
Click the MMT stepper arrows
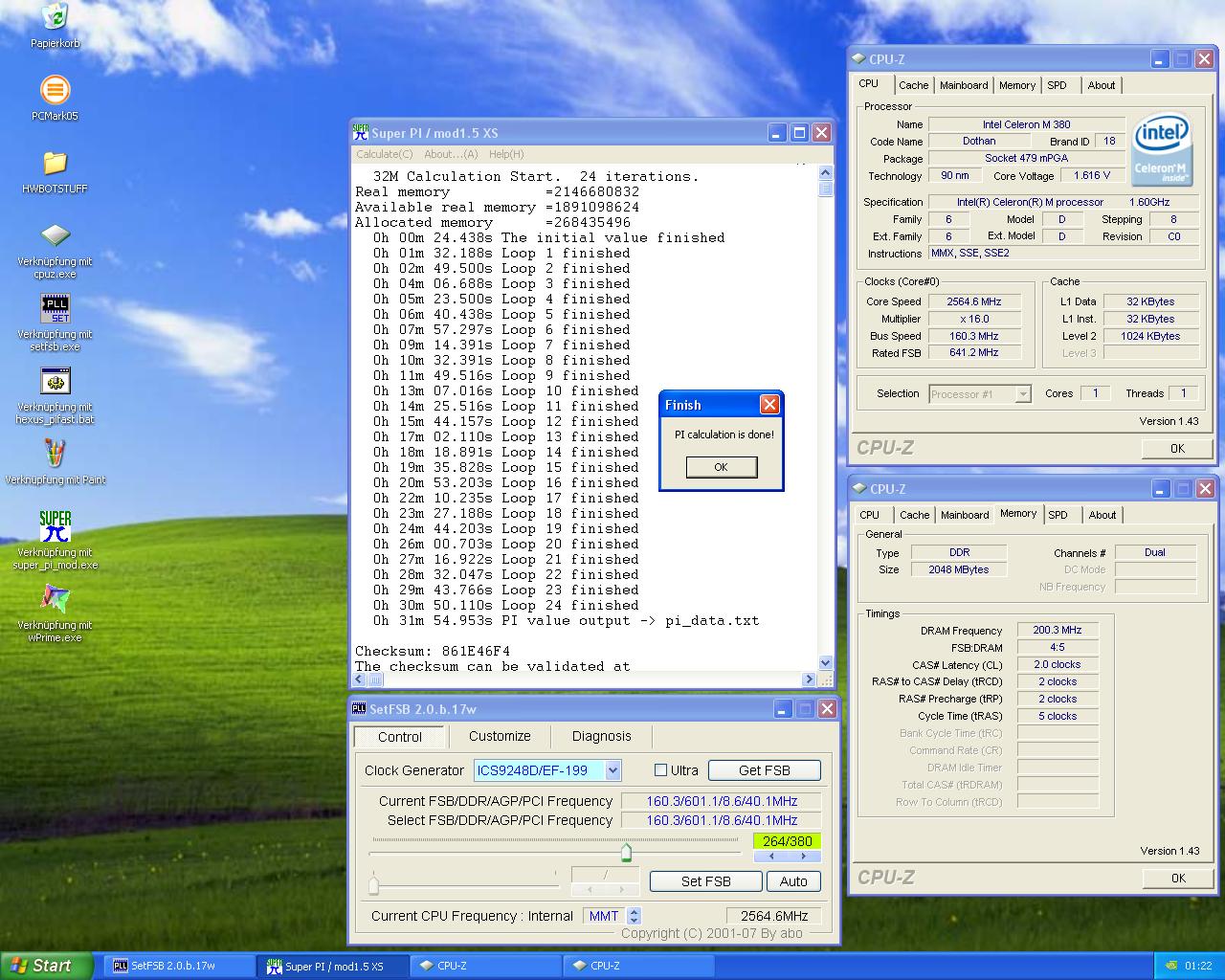tap(634, 916)
